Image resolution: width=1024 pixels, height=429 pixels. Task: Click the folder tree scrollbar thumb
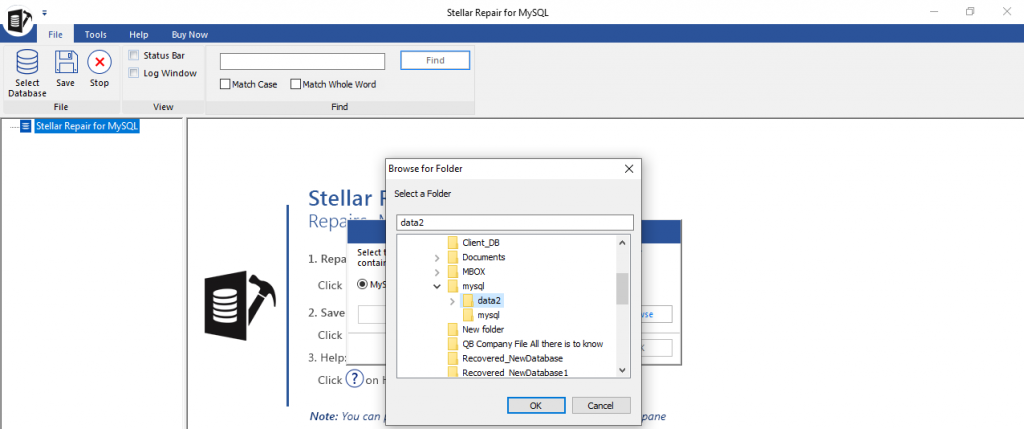point(622,289)
